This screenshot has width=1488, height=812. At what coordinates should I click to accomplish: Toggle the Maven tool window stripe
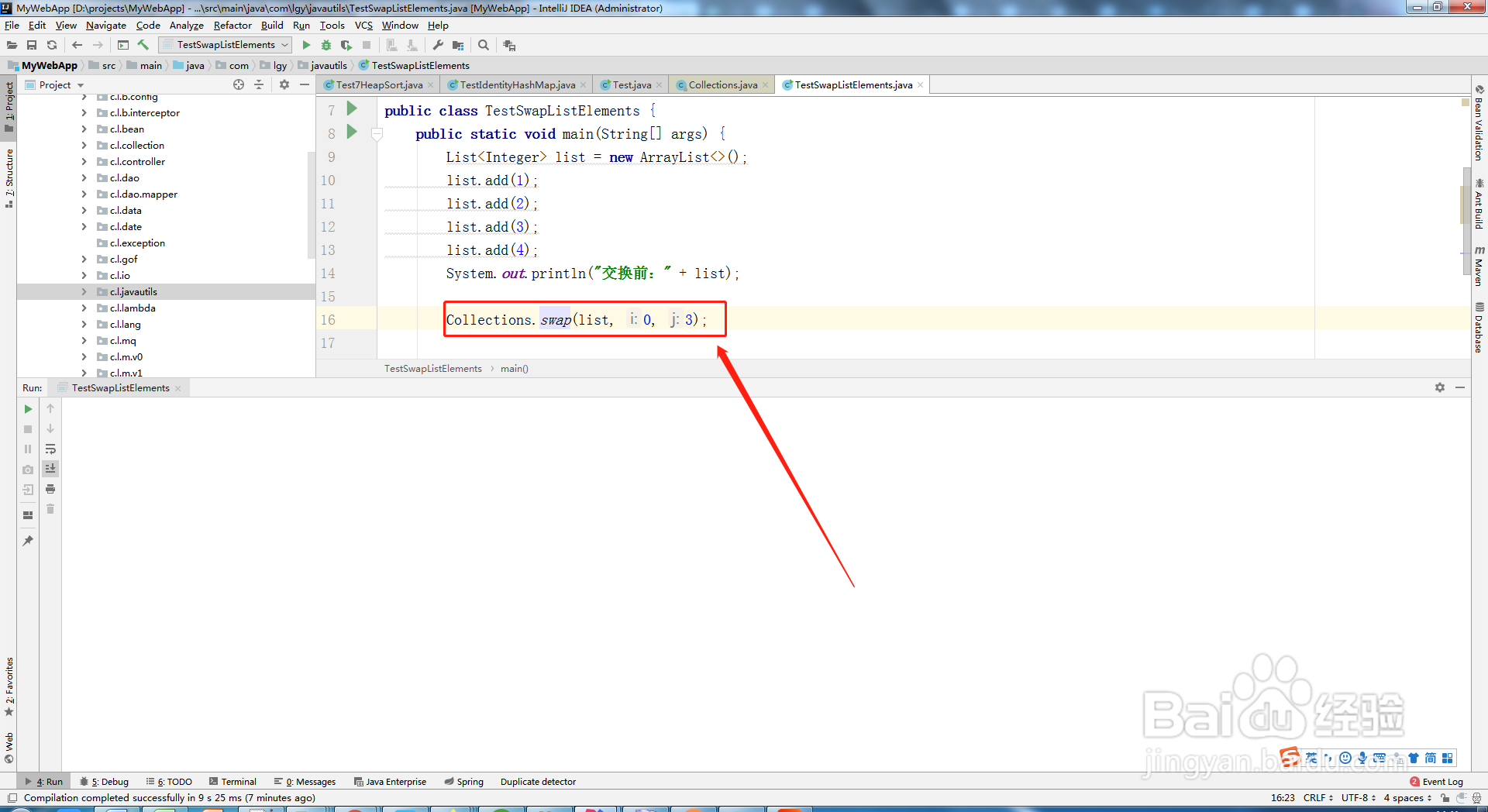1479,266
